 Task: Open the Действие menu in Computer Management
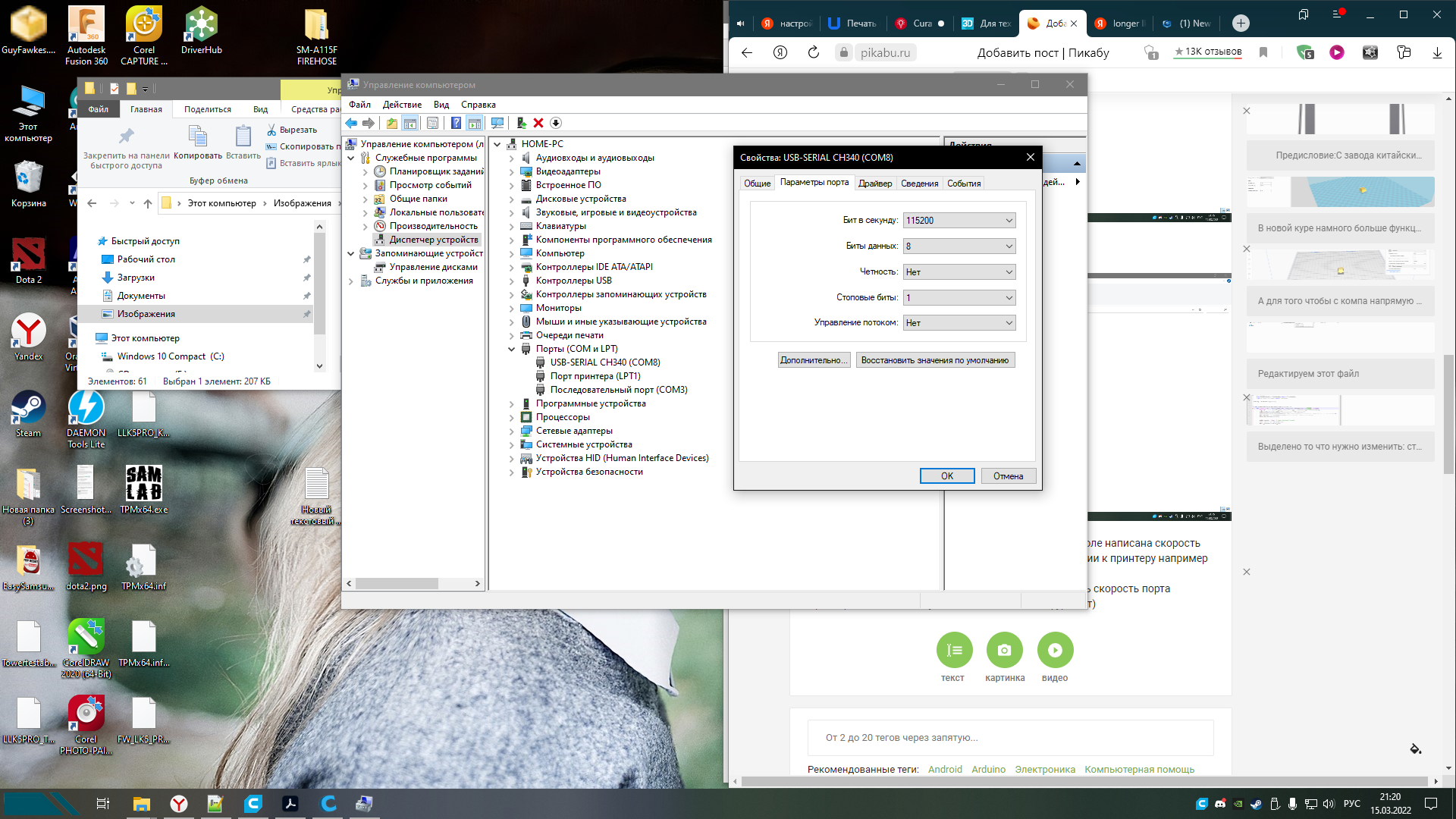(x=402, y=105)
